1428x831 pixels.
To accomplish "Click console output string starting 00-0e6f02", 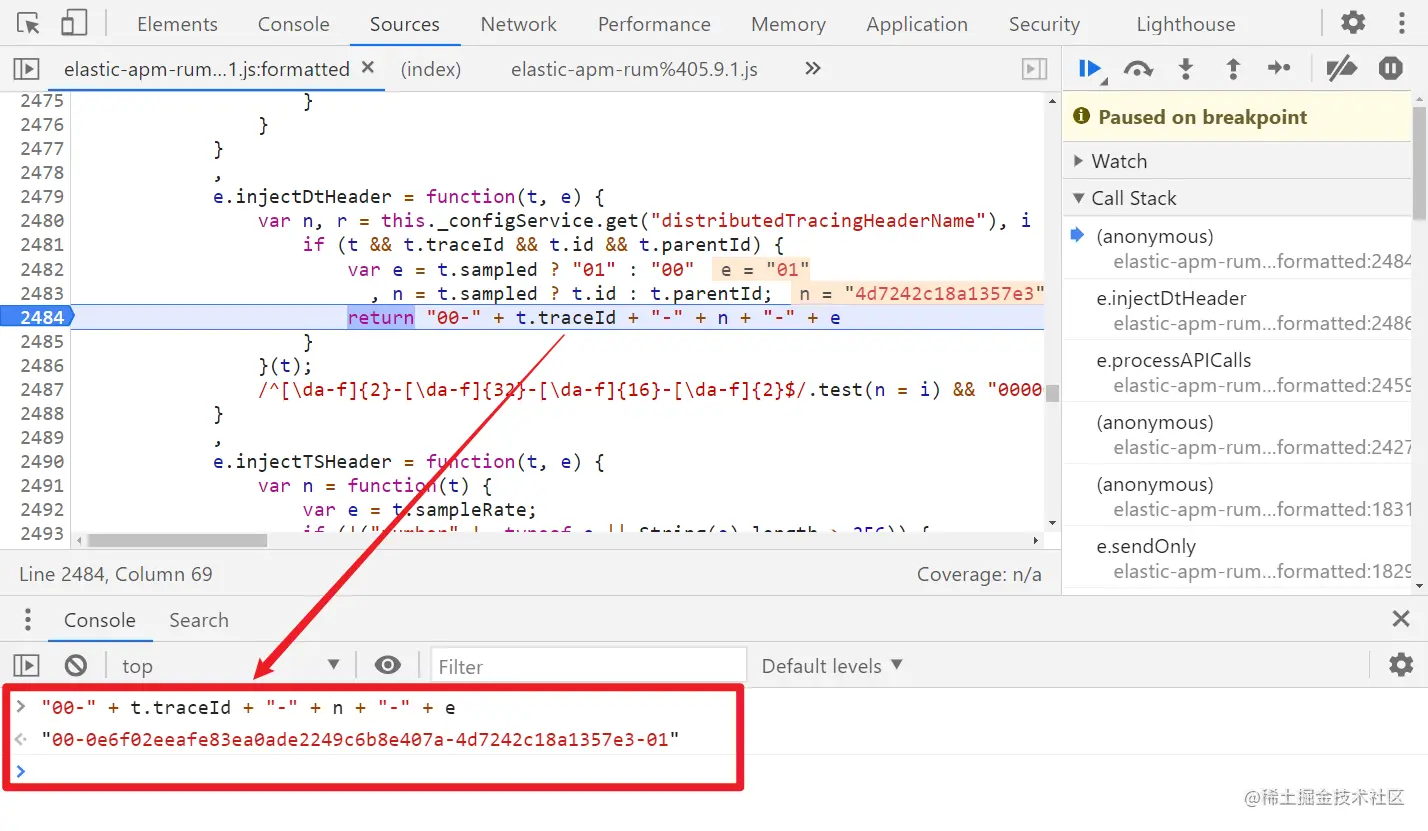I will (360, 740).
